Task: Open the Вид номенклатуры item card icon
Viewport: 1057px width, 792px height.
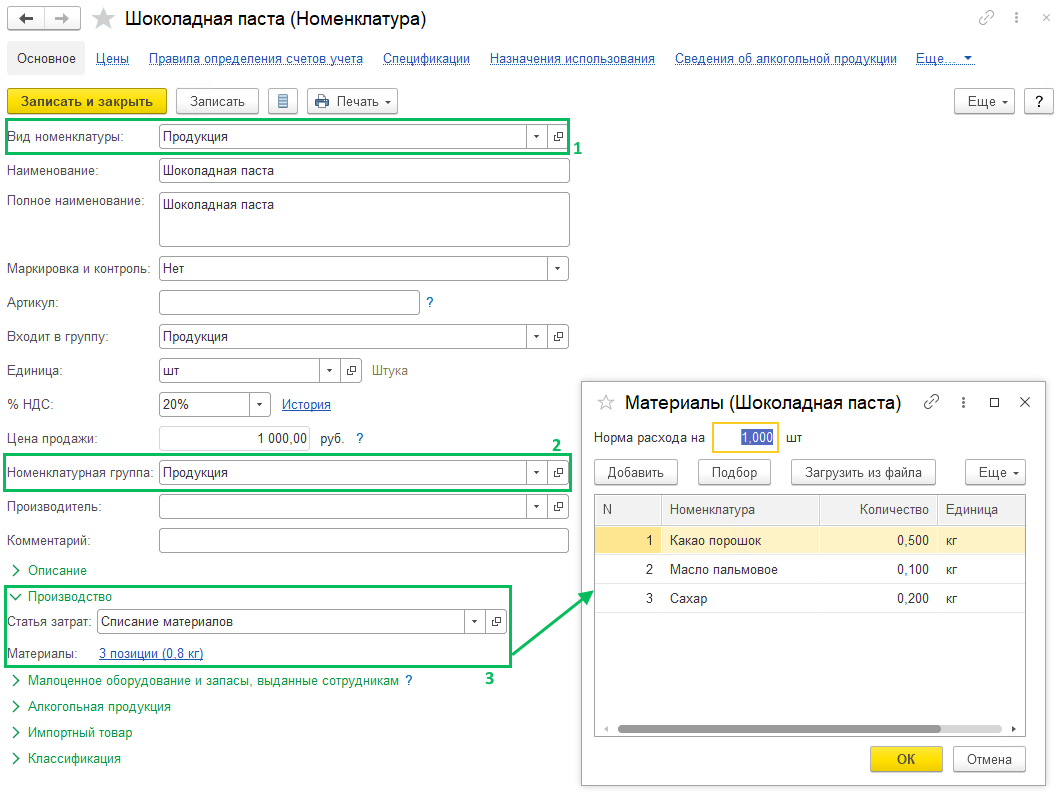Action: pos(558,137)
